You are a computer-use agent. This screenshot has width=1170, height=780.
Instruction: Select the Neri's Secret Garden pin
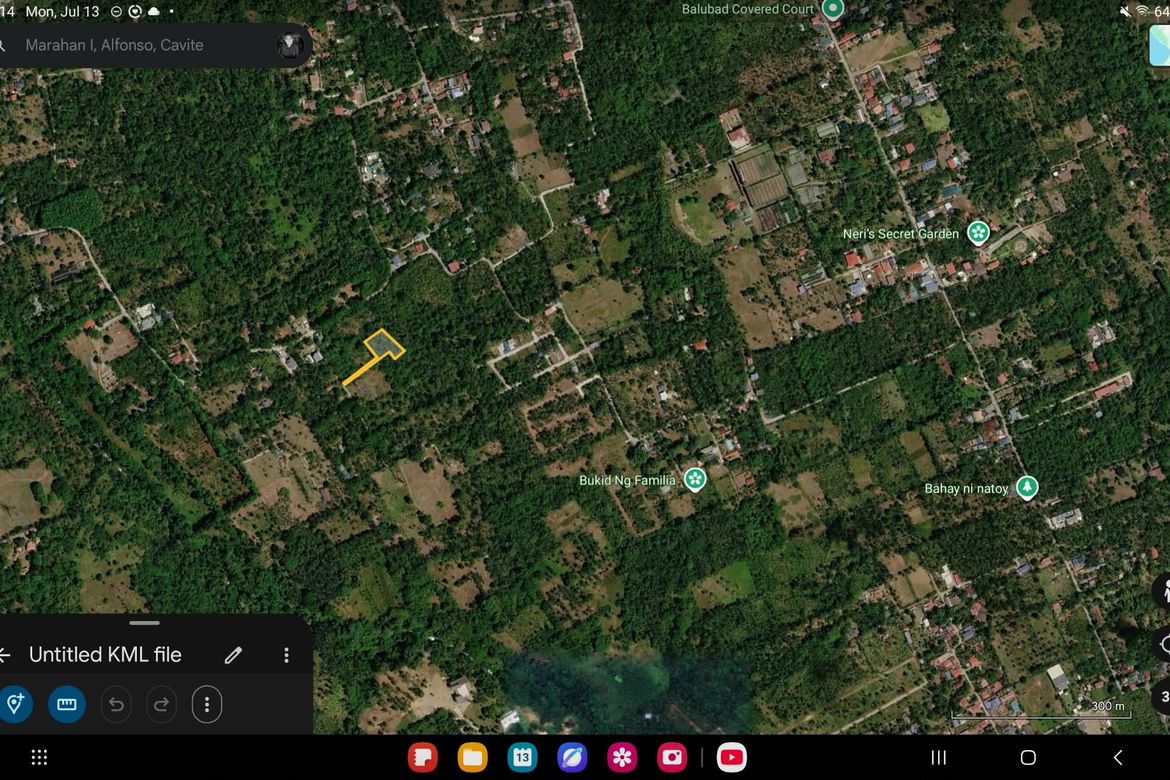[978, 233]
